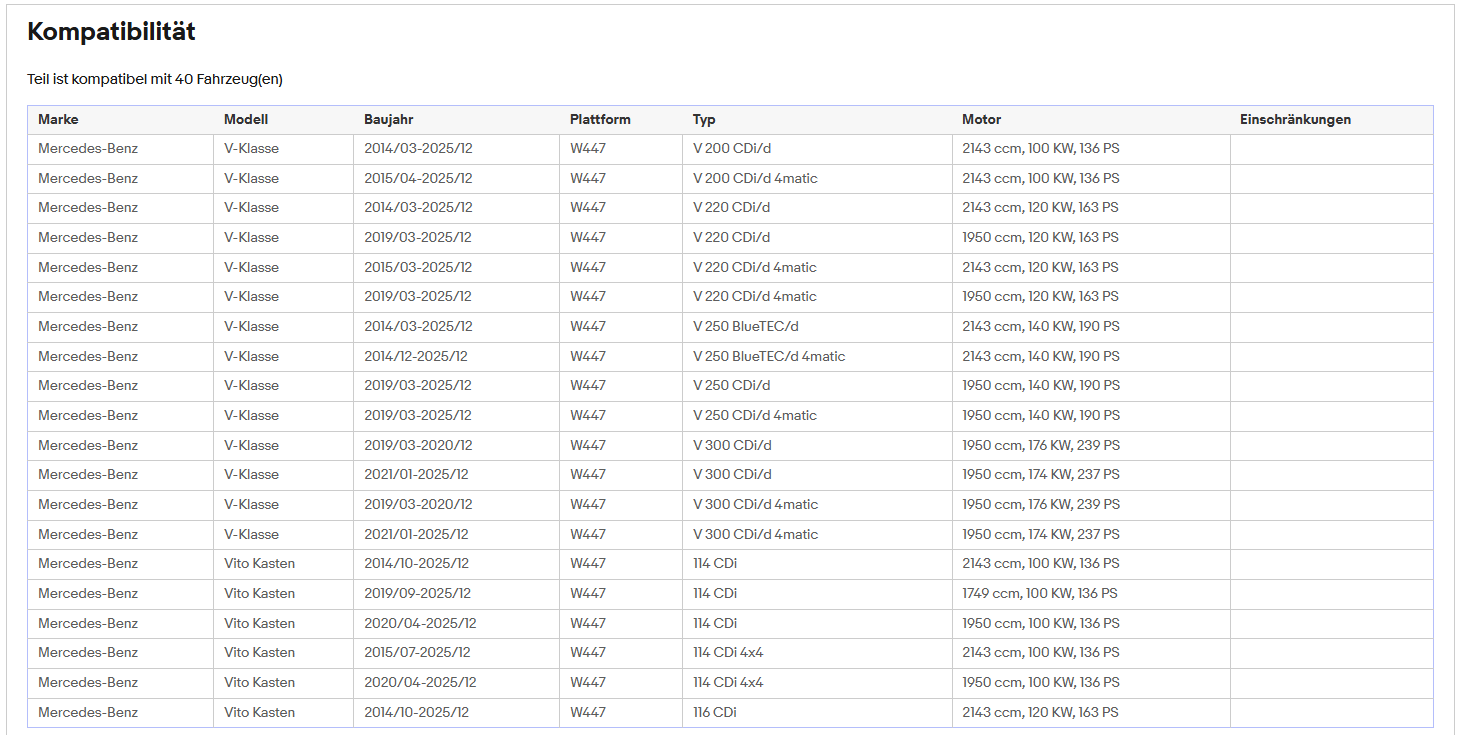Click the 2143 ccm, 140 KW, 190 PS cell in the V 250 BlueTEC/d 4matic row
Screen dimensions: 1460x735
1091,357
